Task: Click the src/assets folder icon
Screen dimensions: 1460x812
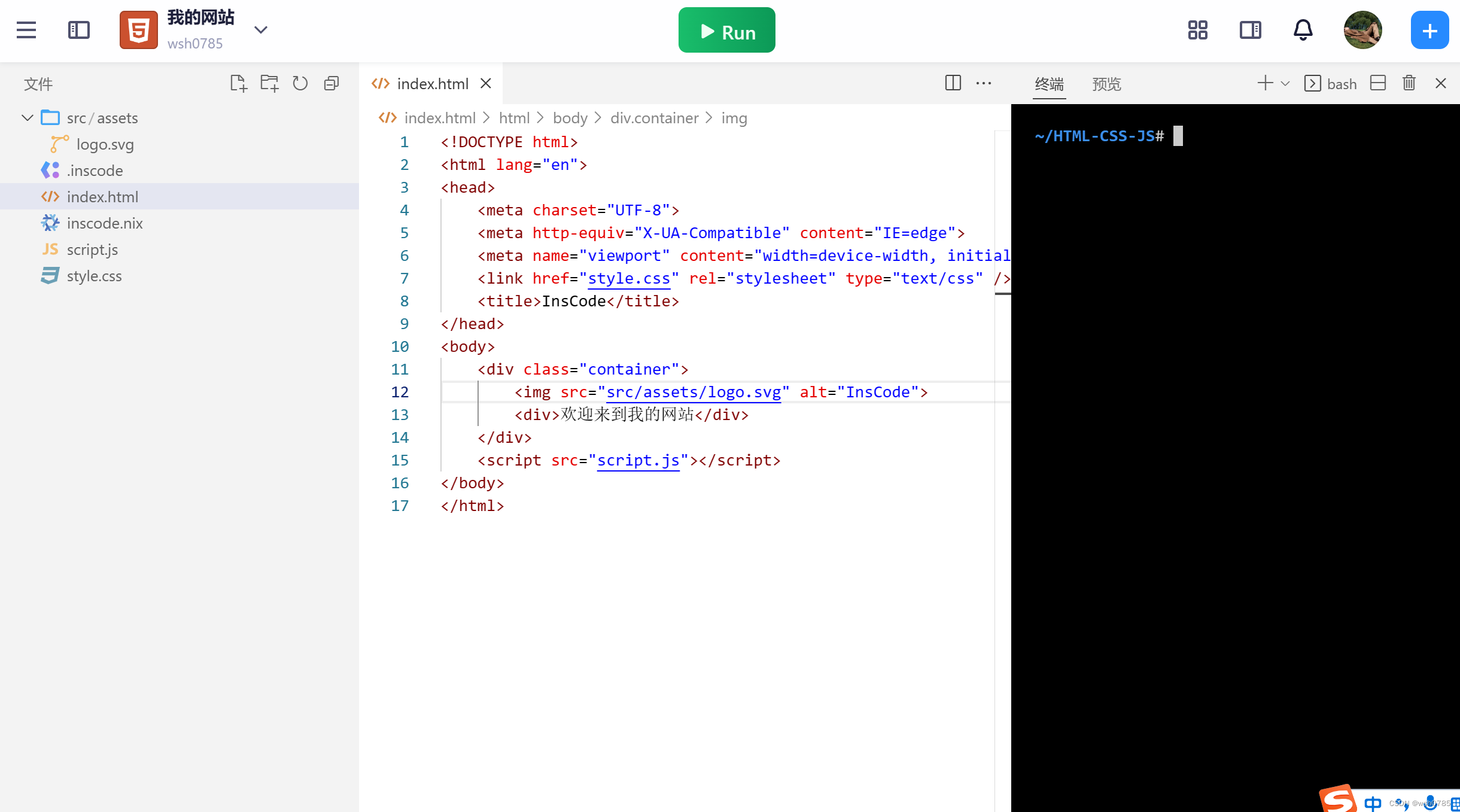Action: coord(50,117)
